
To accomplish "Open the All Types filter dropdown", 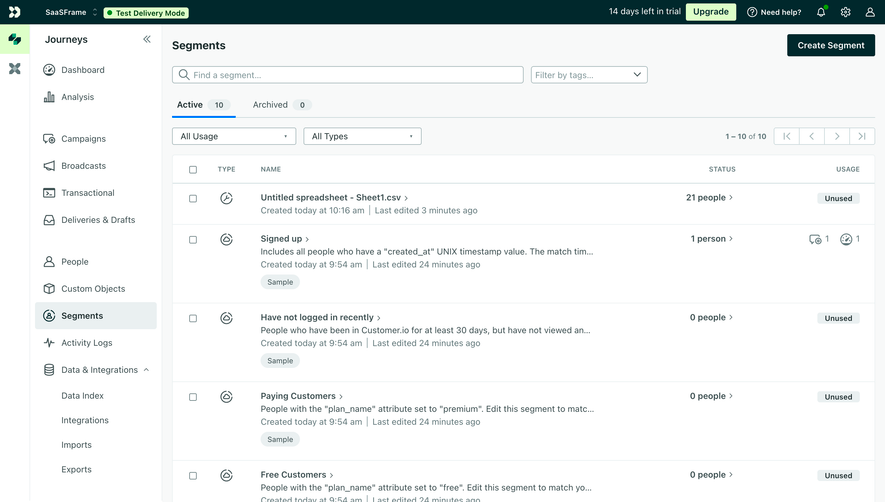I will [362, 136].
